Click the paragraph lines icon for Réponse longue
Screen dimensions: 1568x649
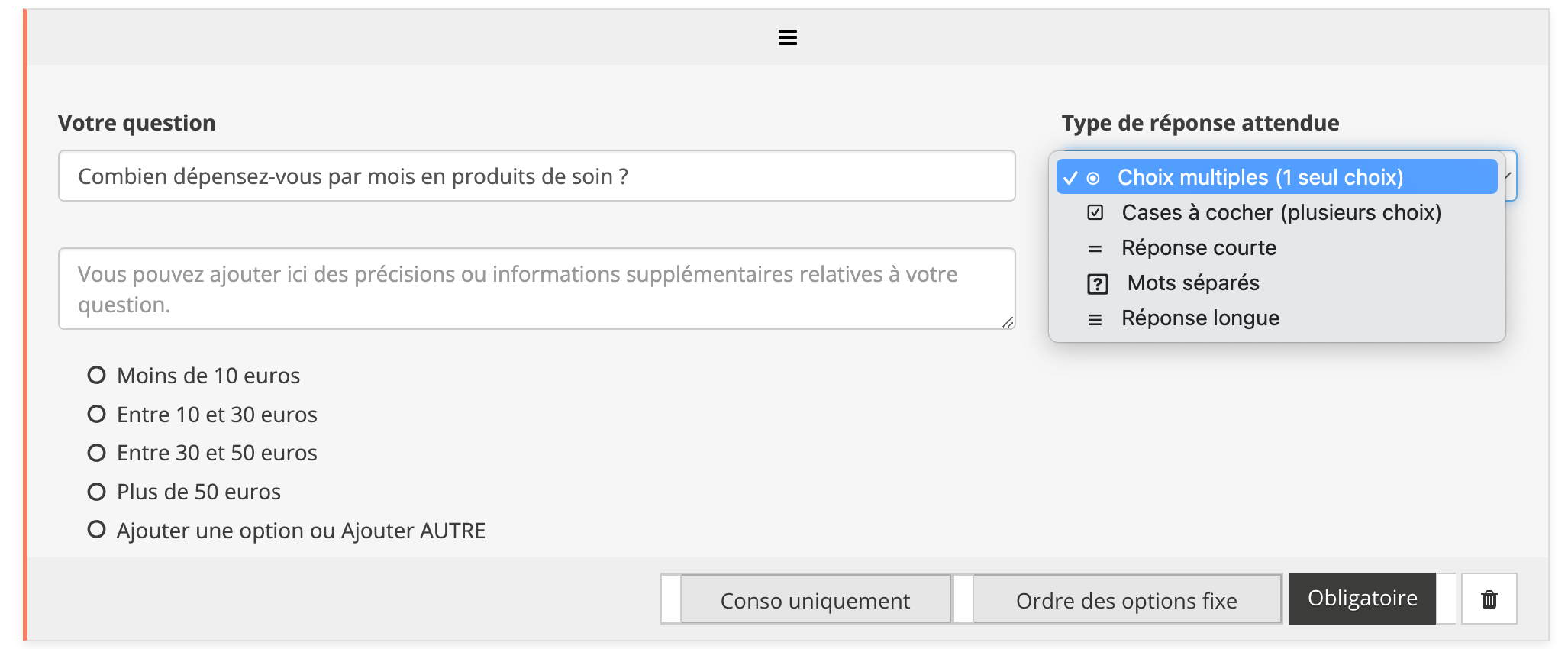1095,319
